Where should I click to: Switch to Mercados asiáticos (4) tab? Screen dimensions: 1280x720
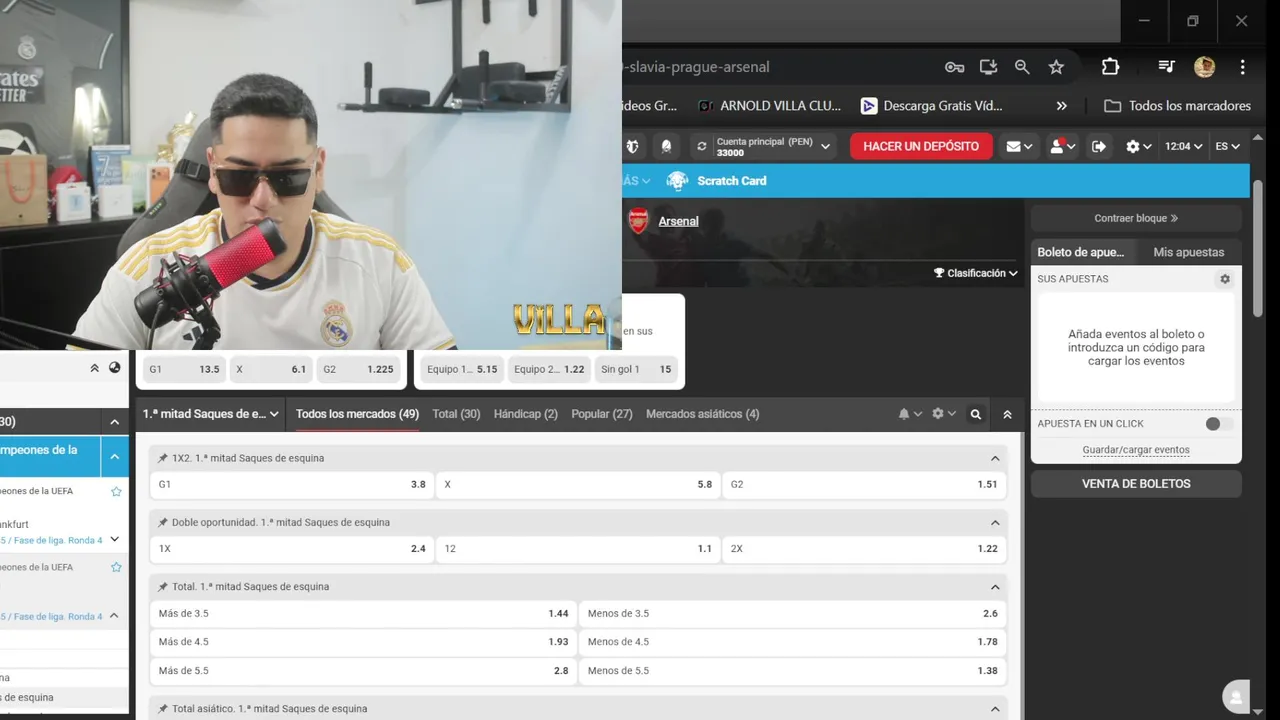coord(703,414)
